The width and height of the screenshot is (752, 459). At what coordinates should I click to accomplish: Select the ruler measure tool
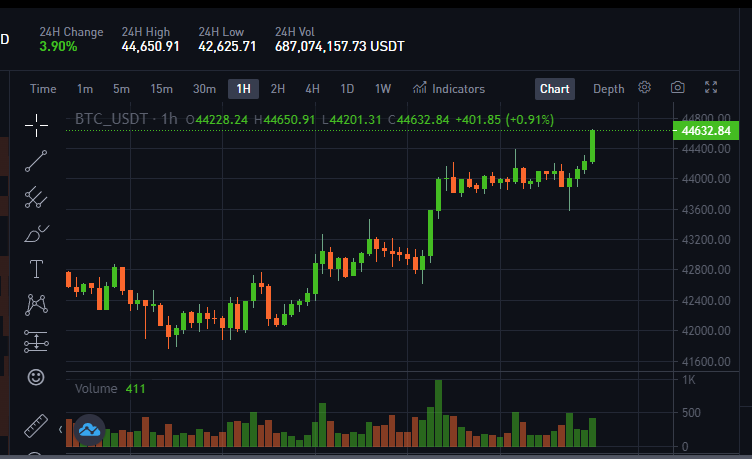click(x=36, y=425)
